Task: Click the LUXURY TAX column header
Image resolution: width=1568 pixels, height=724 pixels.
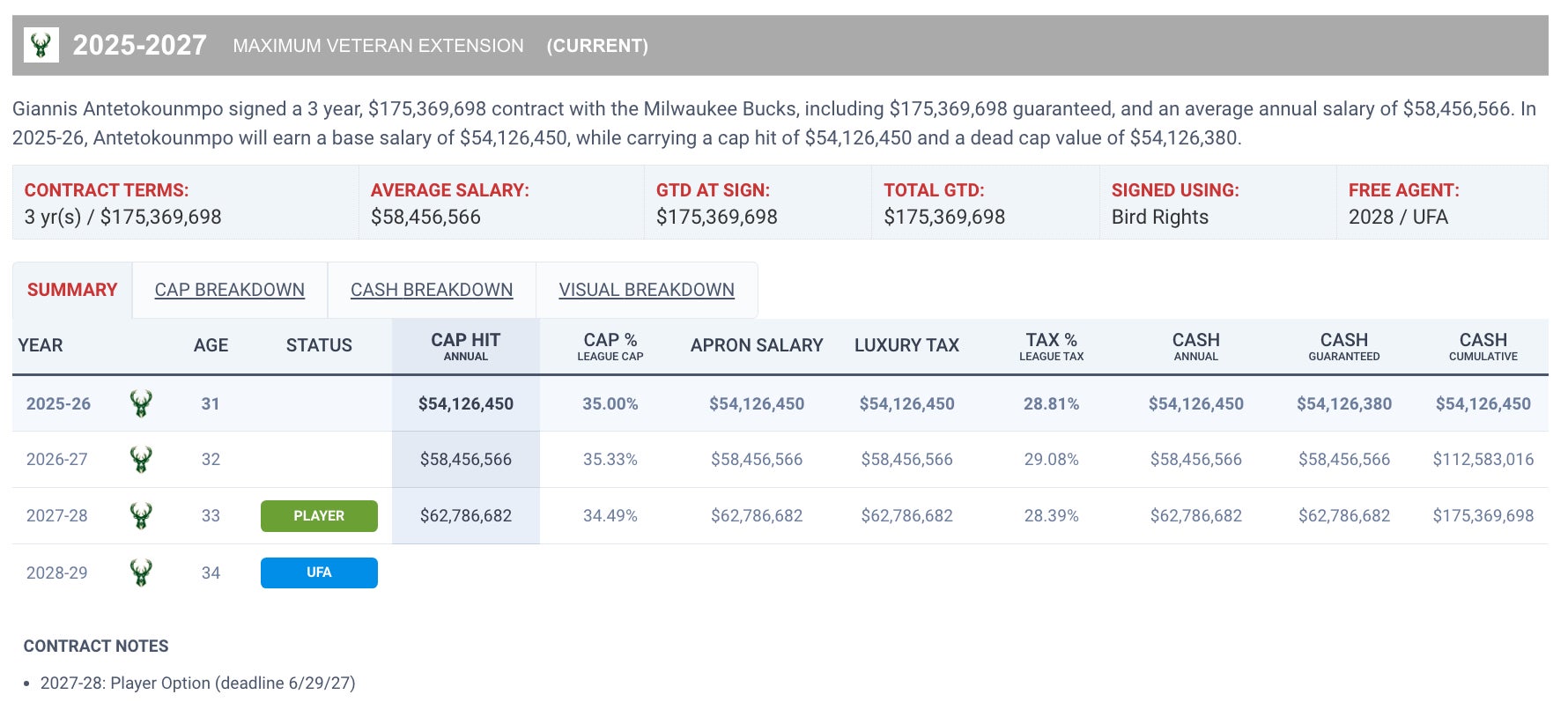Action: pyautogui.click(x=906, y=345)
